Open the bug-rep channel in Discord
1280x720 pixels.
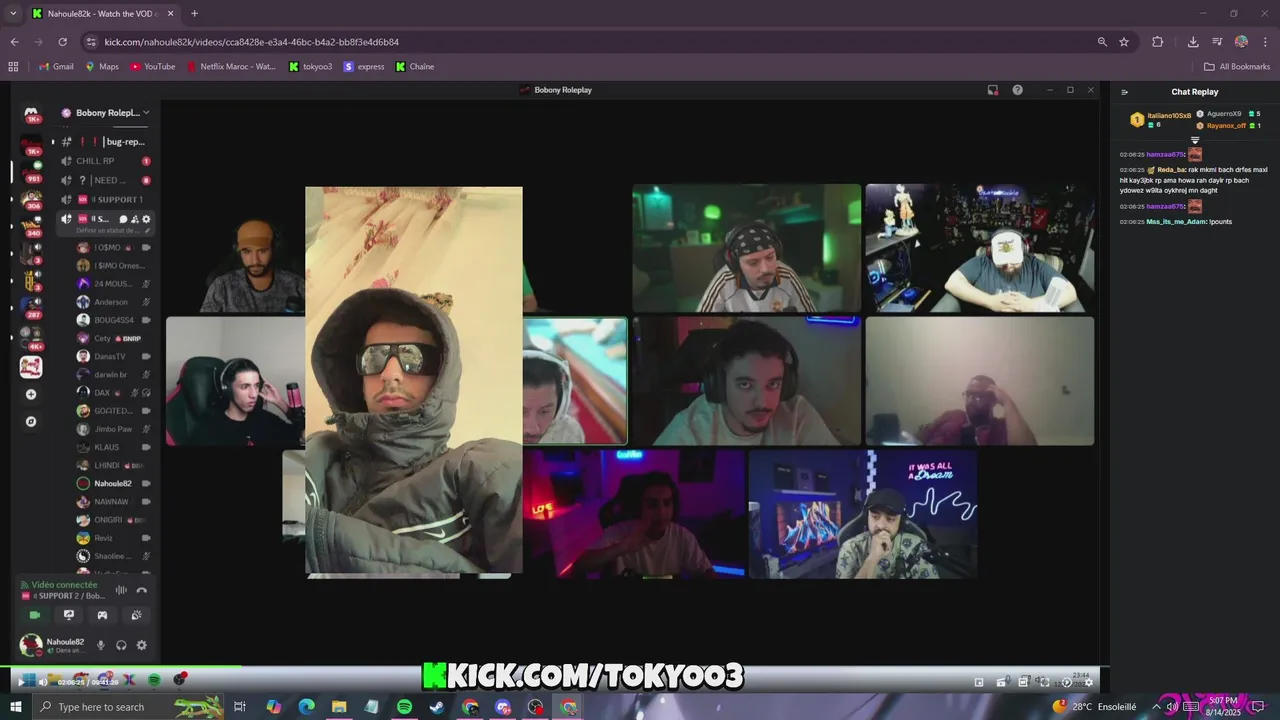pos(105,142)
